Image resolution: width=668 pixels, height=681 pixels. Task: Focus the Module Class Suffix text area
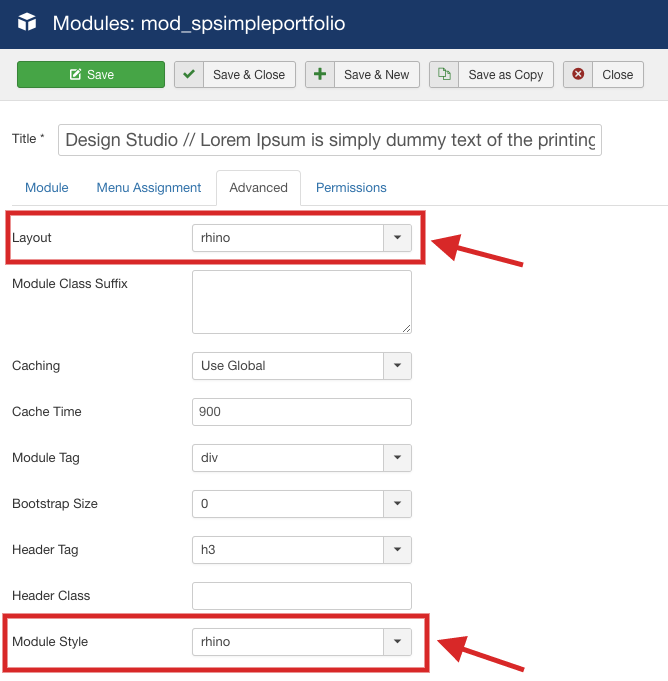coord(301,301)
